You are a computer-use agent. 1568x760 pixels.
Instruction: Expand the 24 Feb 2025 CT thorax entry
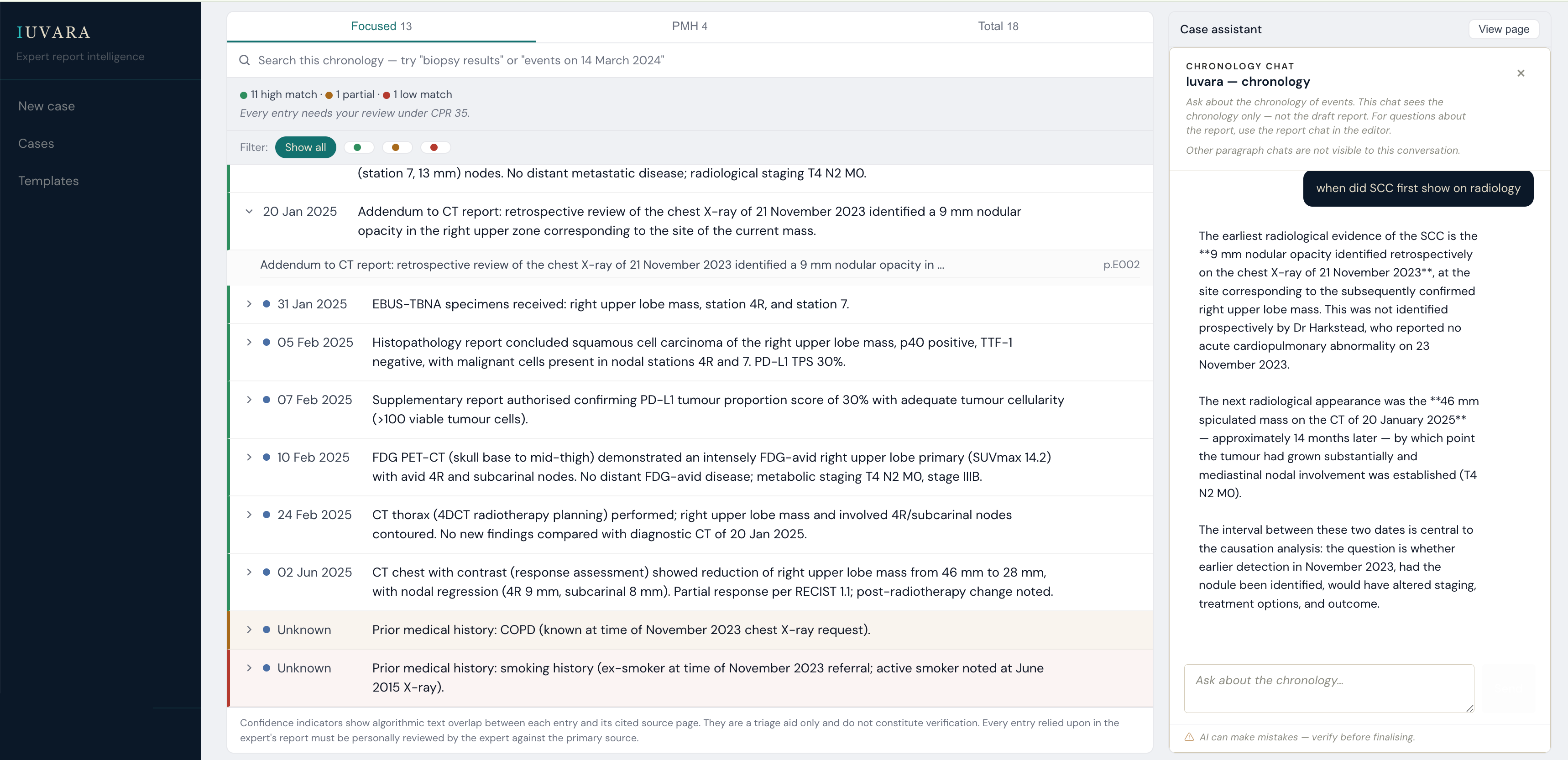(x=249, y=515)
